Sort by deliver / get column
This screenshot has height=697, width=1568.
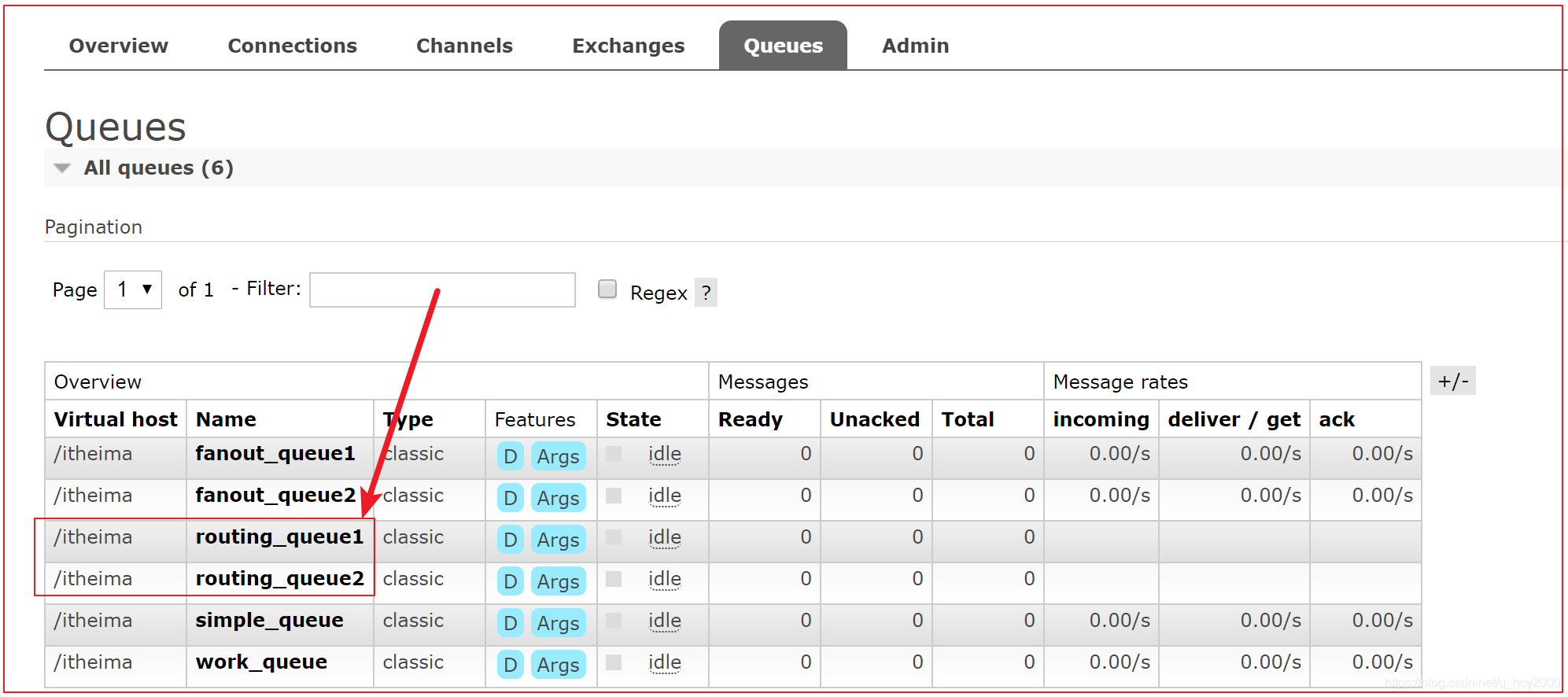point(1234,419)
